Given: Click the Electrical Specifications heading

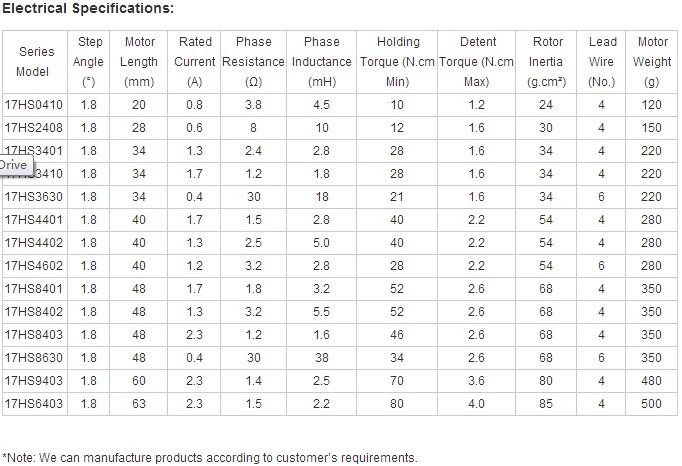Looking at the screenshot, I should 88,8.
